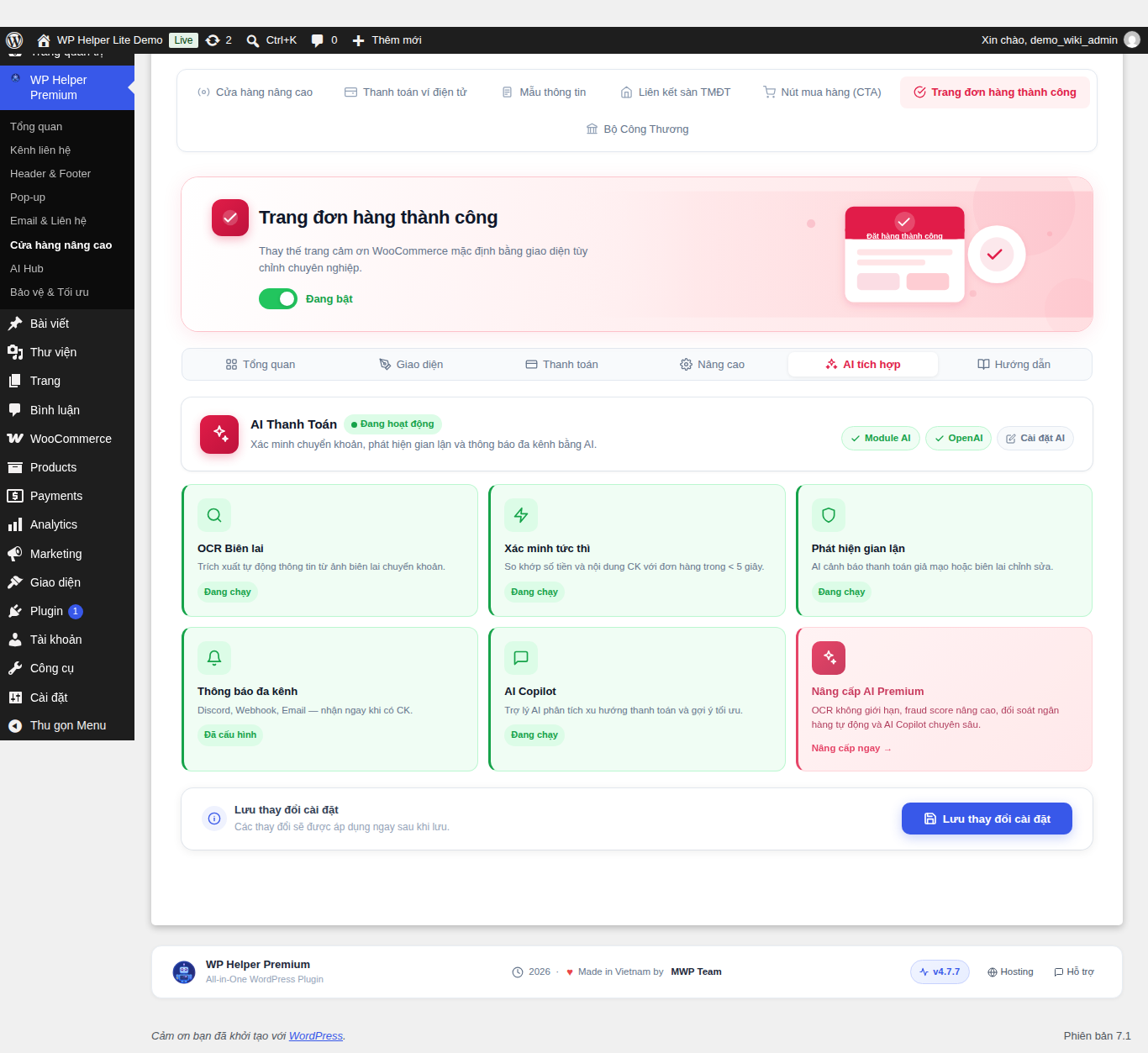Open Analytics chart icon in sidebar
1148x1053 pixels.
(x=15, y=524)
